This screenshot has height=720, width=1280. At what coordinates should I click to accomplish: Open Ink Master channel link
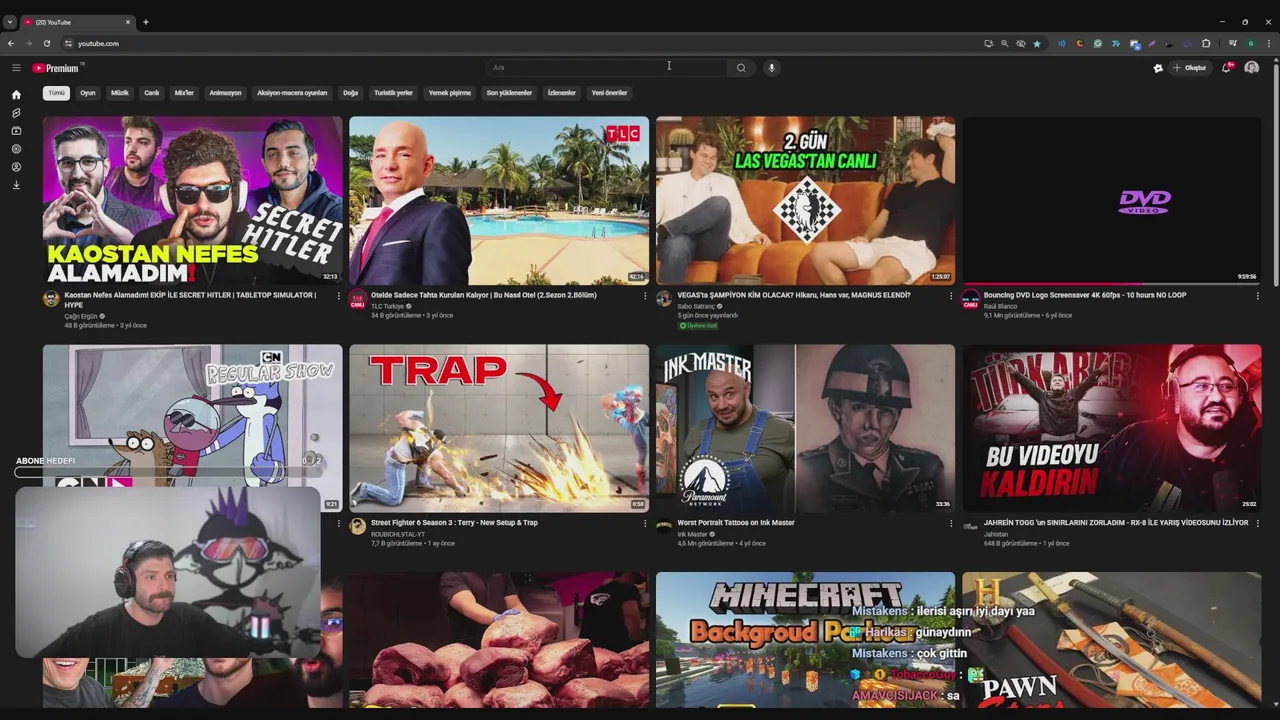pyautogui.click(x=692, y=534)
